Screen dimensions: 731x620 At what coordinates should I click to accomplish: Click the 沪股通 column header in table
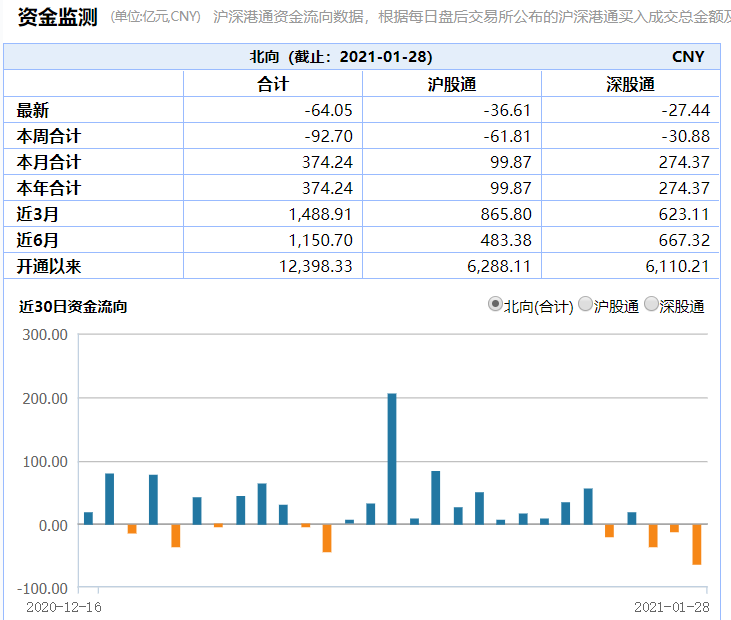click(x=452, y=84)
